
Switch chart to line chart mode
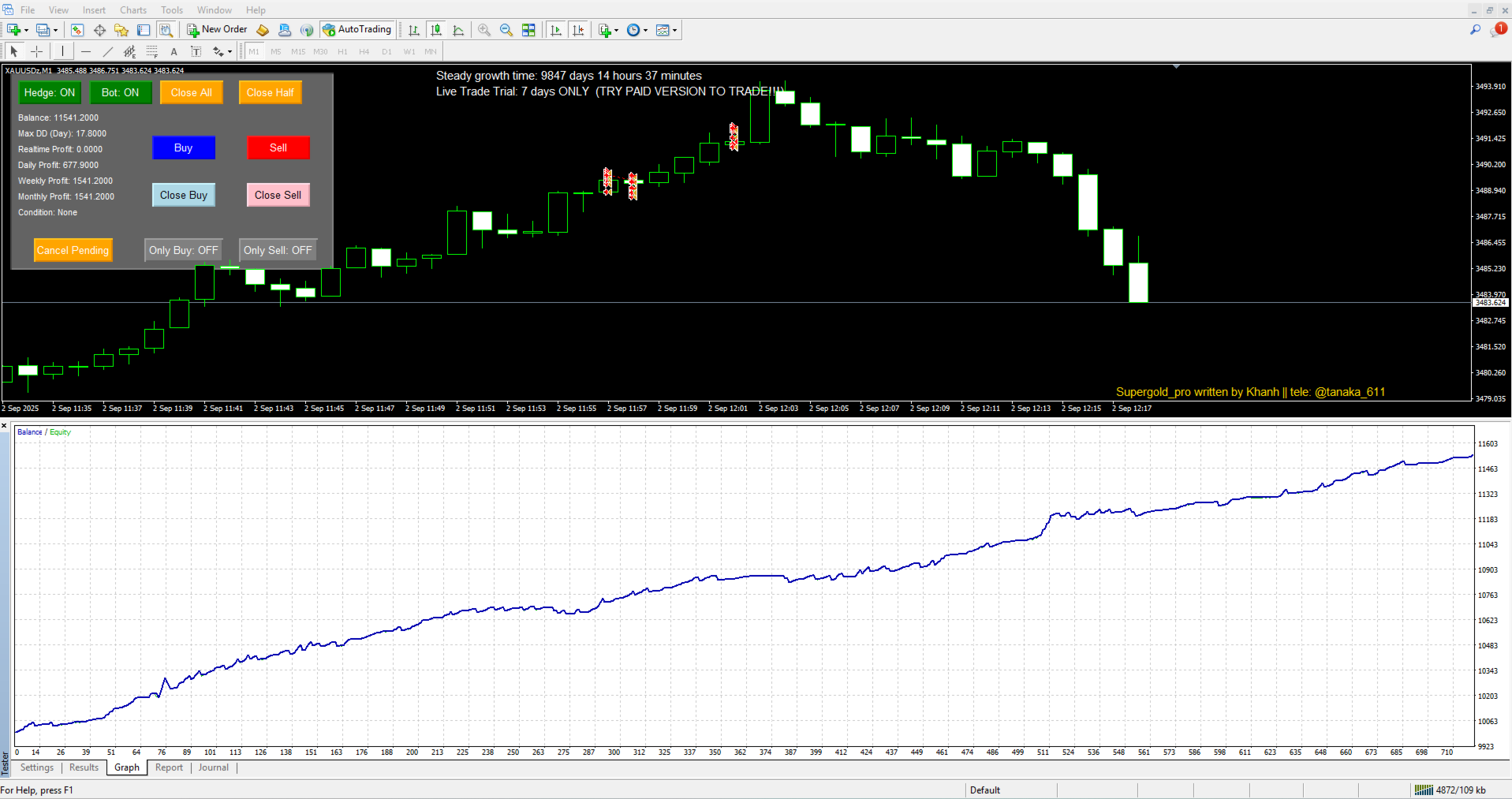[x=458, y=30]
